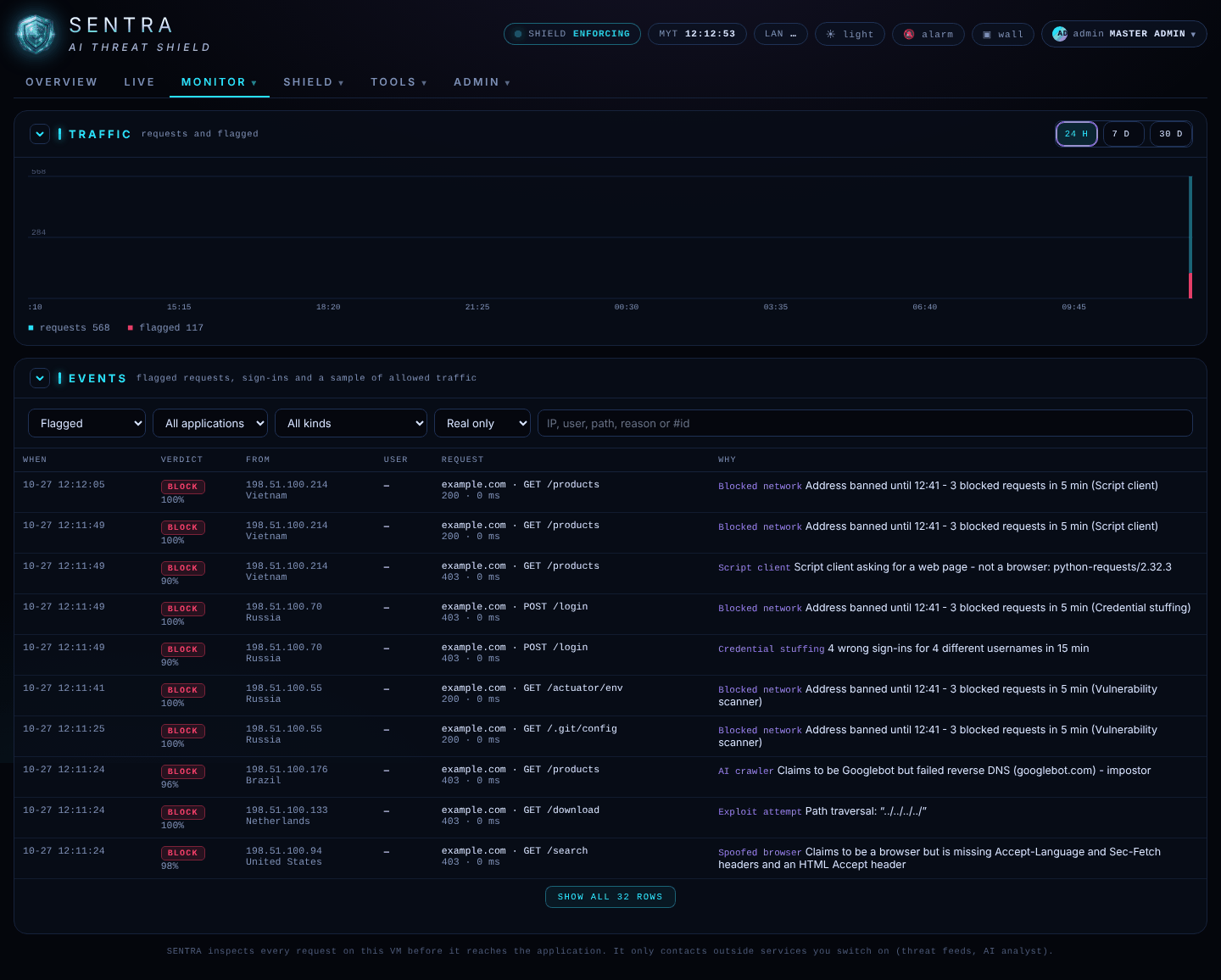Viewport: 1221px width, 980px height.
Task: Click the AI crawler tag
Action: (745, 771)
